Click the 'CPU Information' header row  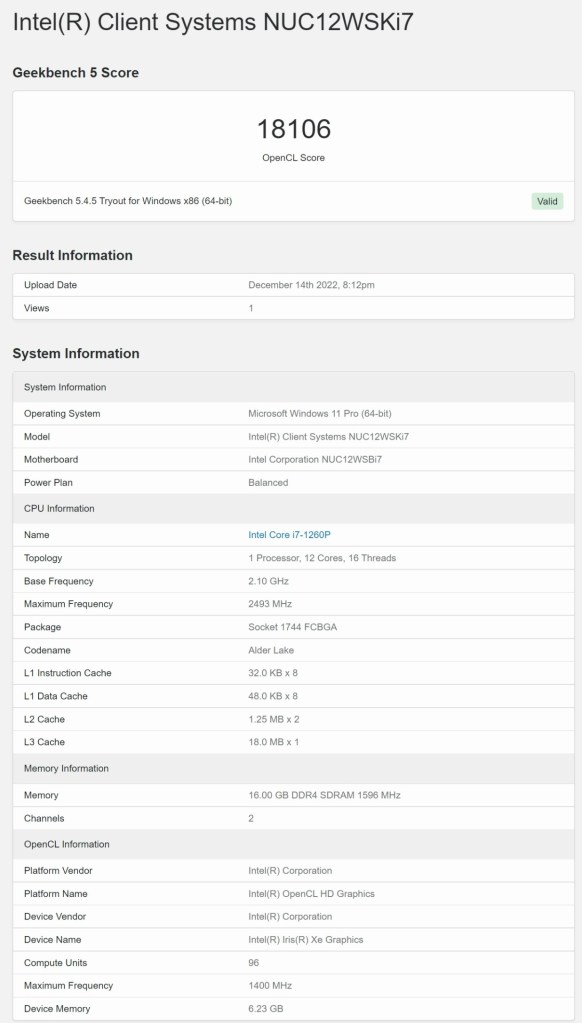click(x=294, y=509)
